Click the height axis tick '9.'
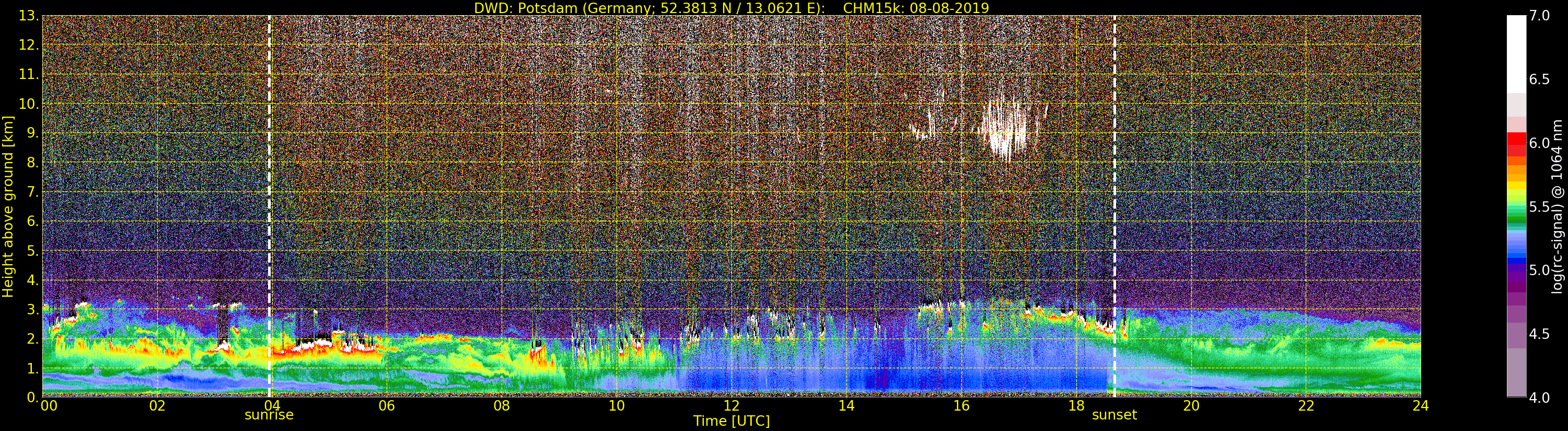 click(32, 133)
